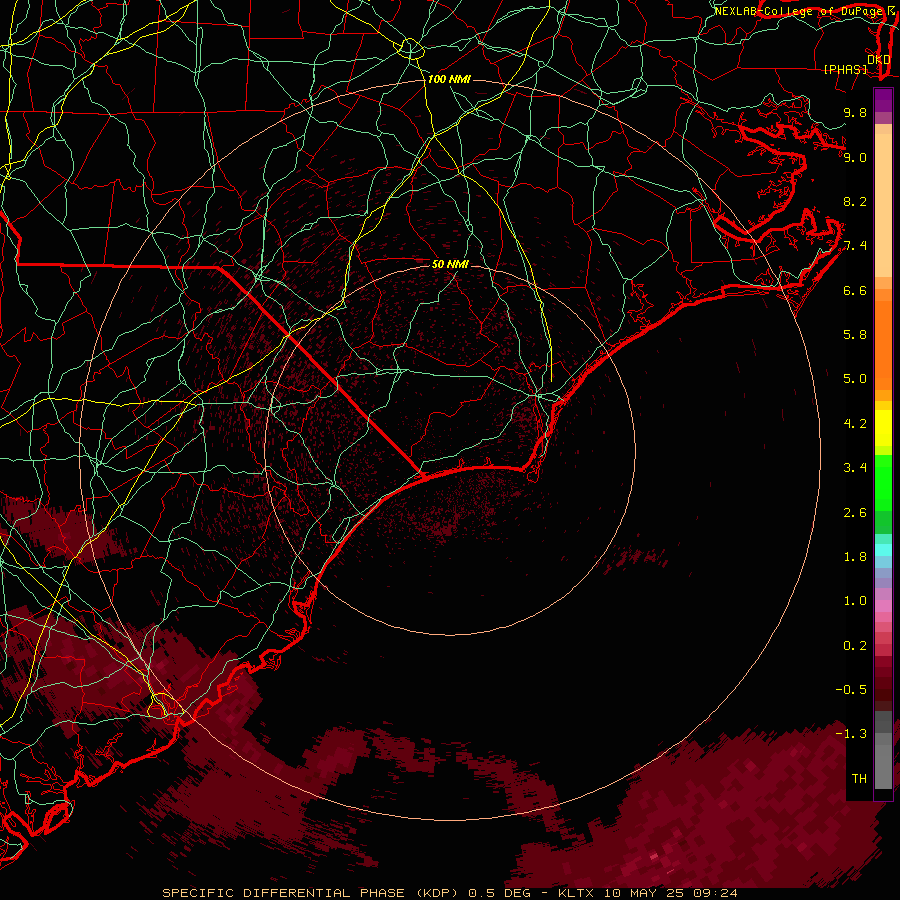Select the 6.6 value on color scale
This screenshot has height=900, width=900.
point(855,290)
